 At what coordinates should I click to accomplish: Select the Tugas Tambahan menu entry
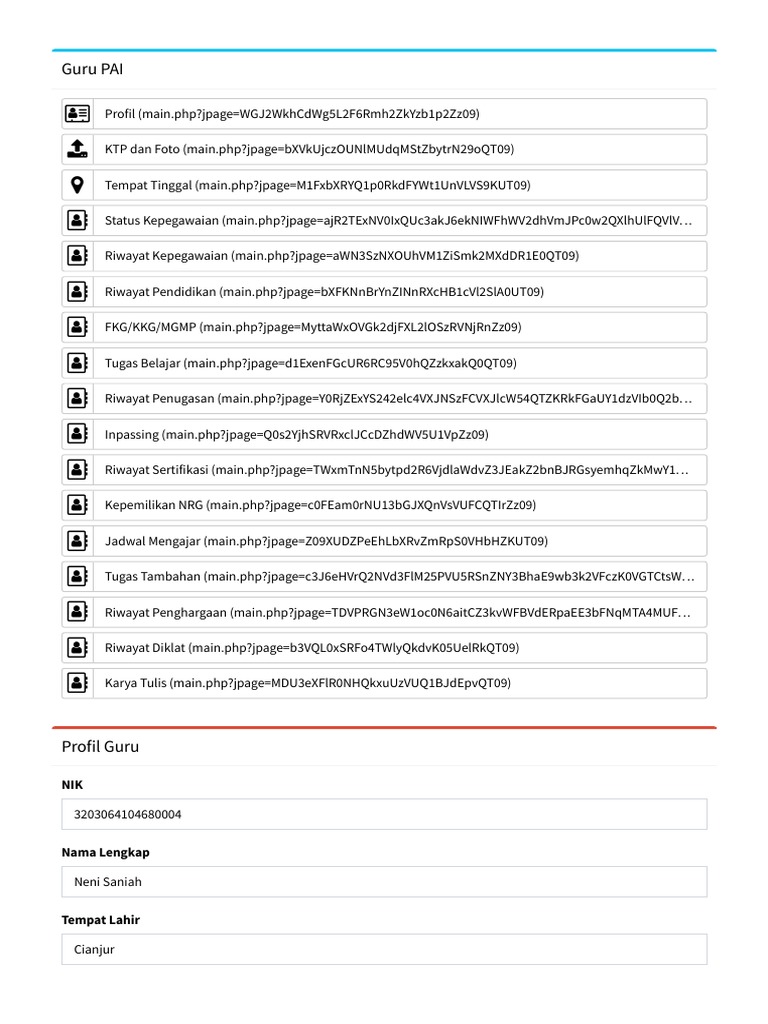(398, 576)
